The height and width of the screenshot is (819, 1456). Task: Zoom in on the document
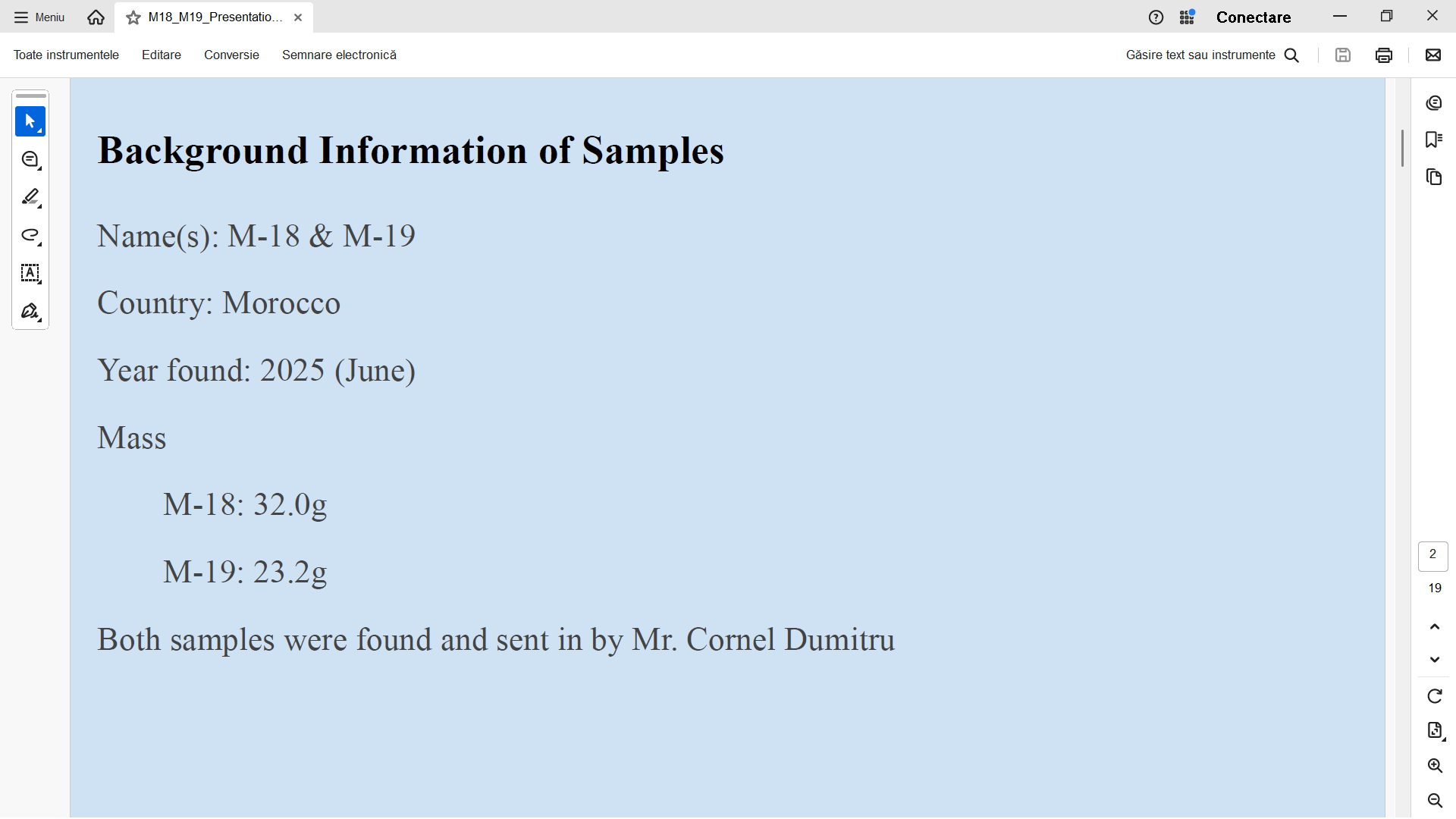(x=1434, y=766)
